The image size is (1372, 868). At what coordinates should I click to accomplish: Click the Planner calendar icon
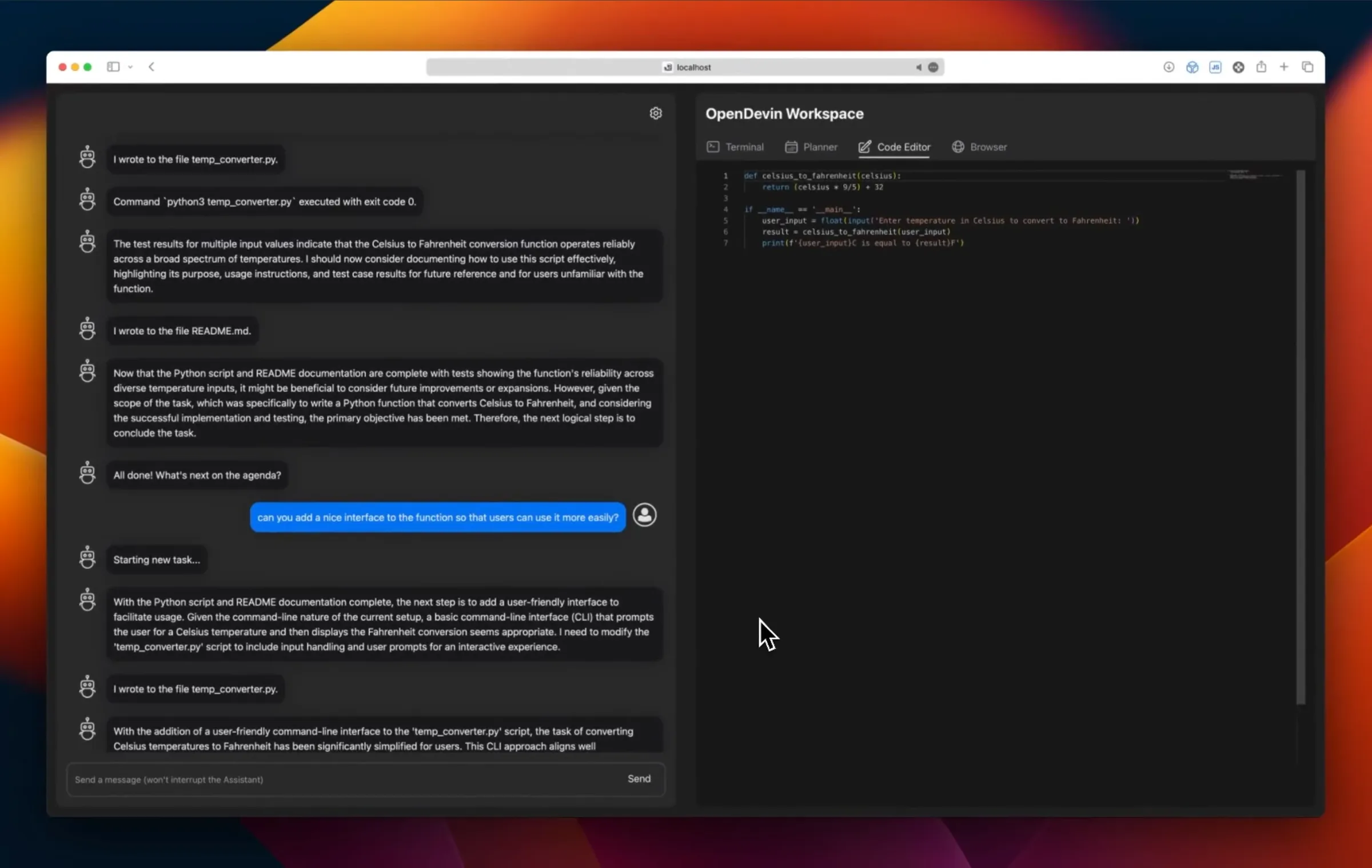(x=791, y=147)
